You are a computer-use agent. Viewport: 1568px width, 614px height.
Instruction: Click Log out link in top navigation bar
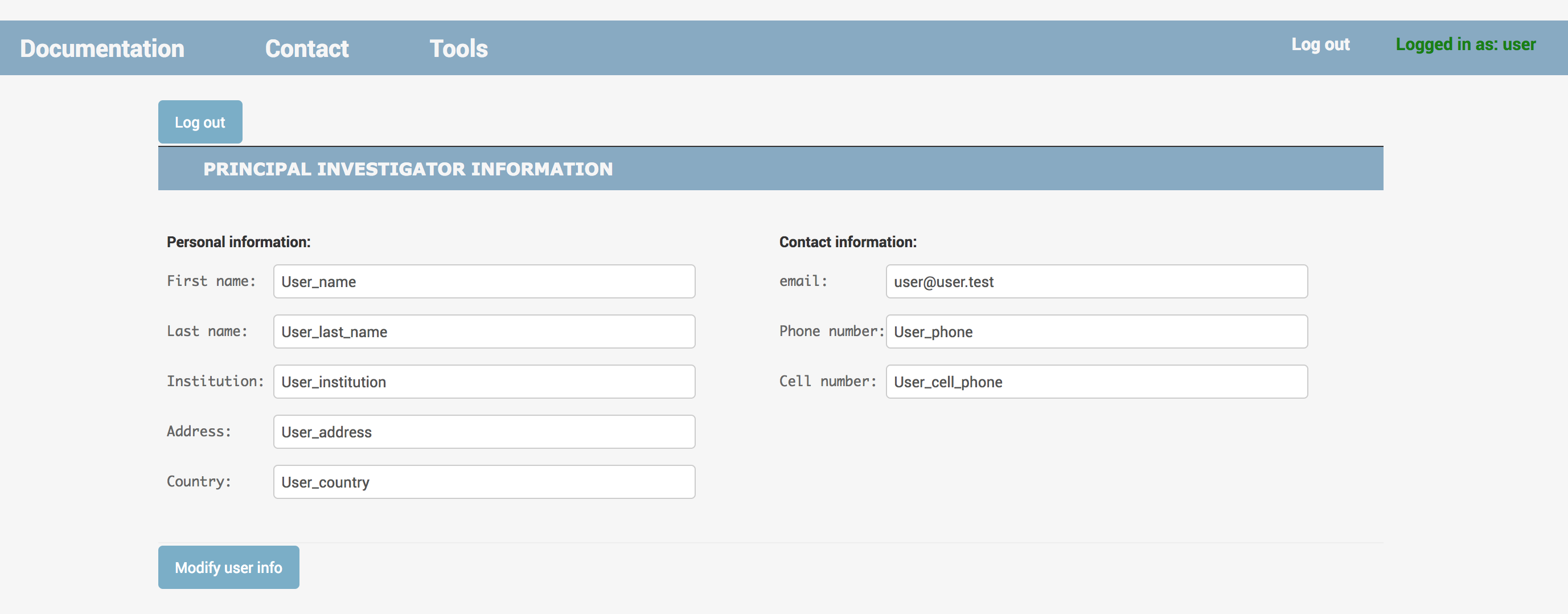[x=1320, y=44]
